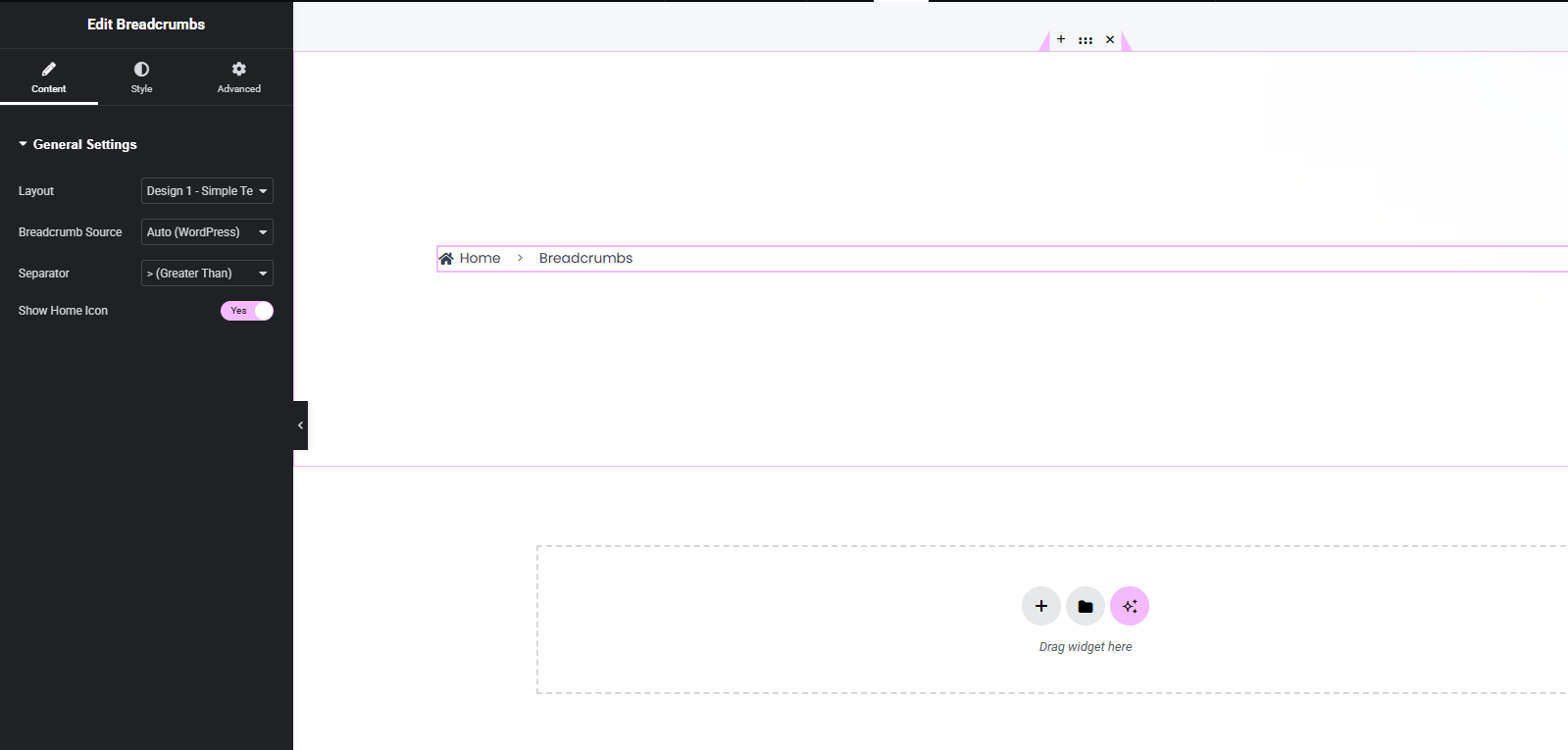The height and width of the screenshot is (750, 1568).
Task: Open the Layout dropdown
Action: 207,191
